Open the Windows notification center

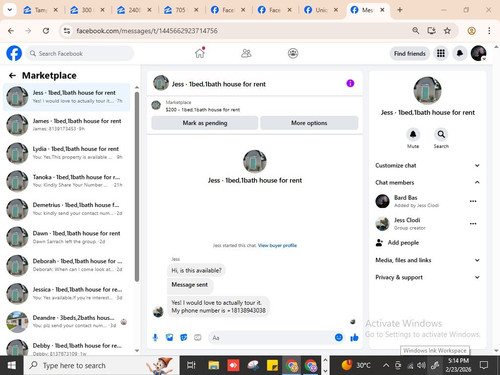[484, 365]
